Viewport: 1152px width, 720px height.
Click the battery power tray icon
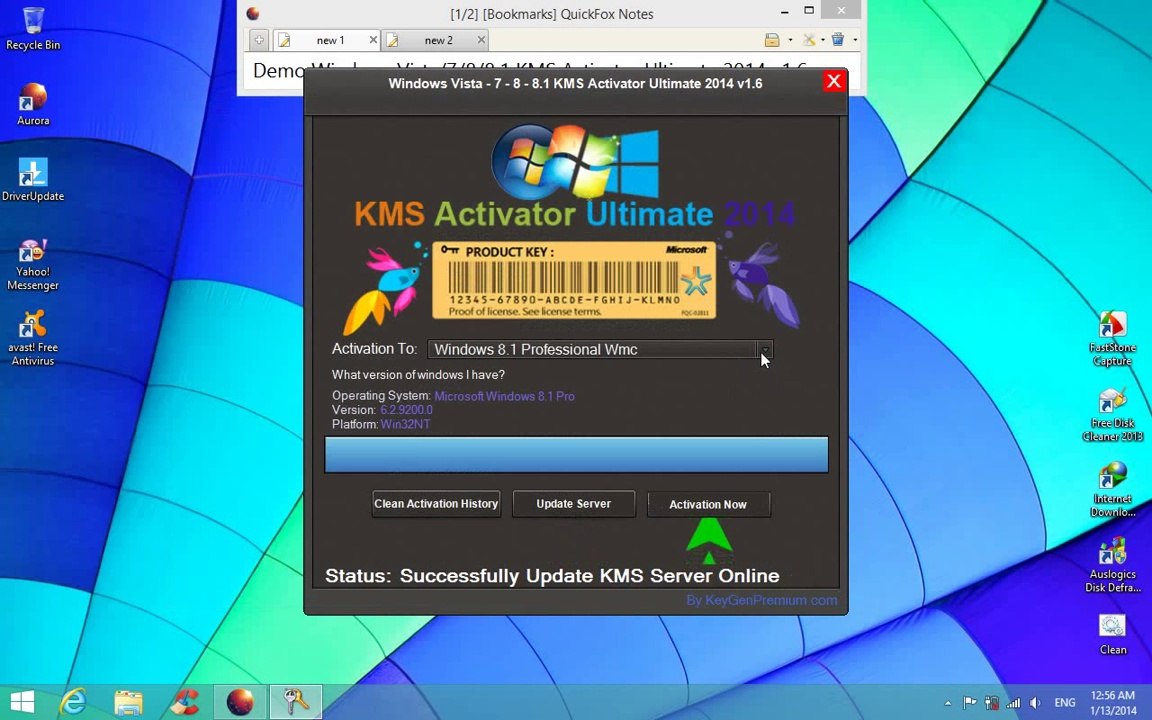click(992, 703)
